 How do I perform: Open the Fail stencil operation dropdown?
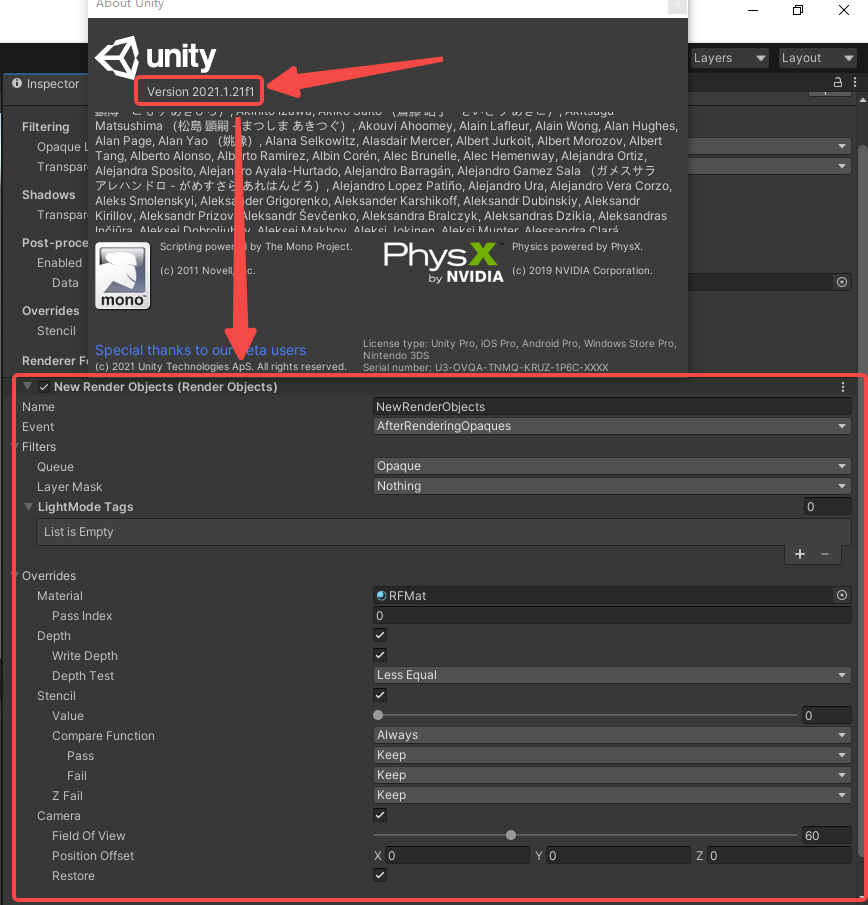(612, 775)
